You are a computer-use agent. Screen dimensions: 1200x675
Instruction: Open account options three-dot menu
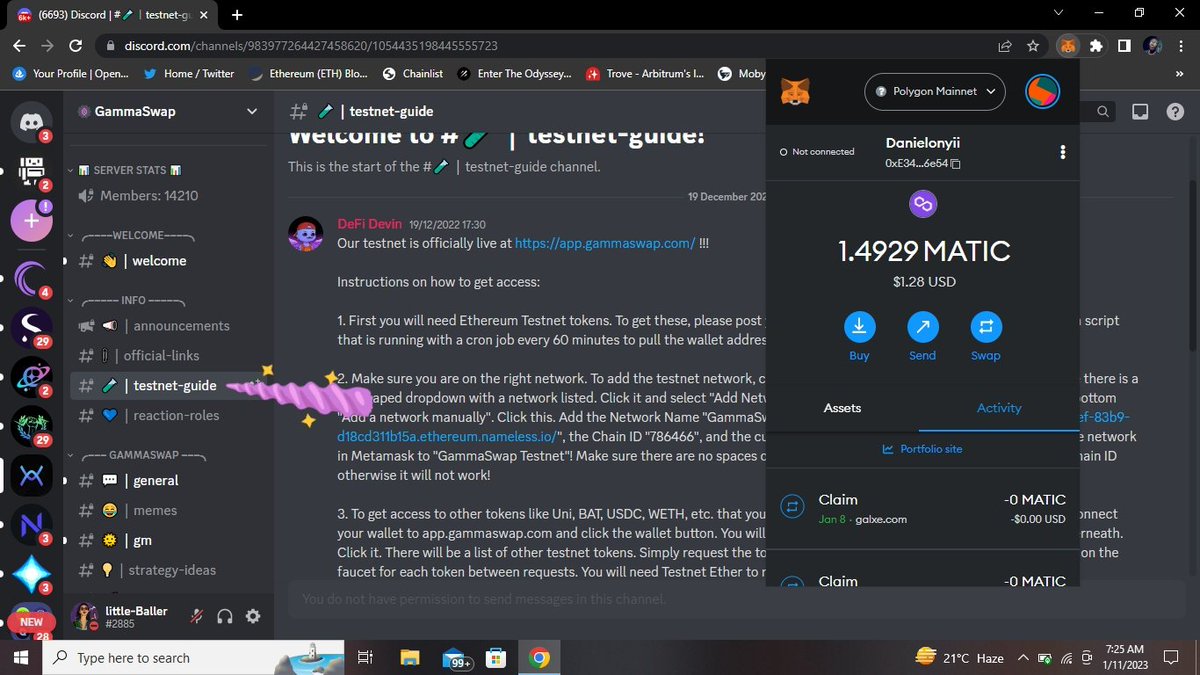[x=1062, y=152]
